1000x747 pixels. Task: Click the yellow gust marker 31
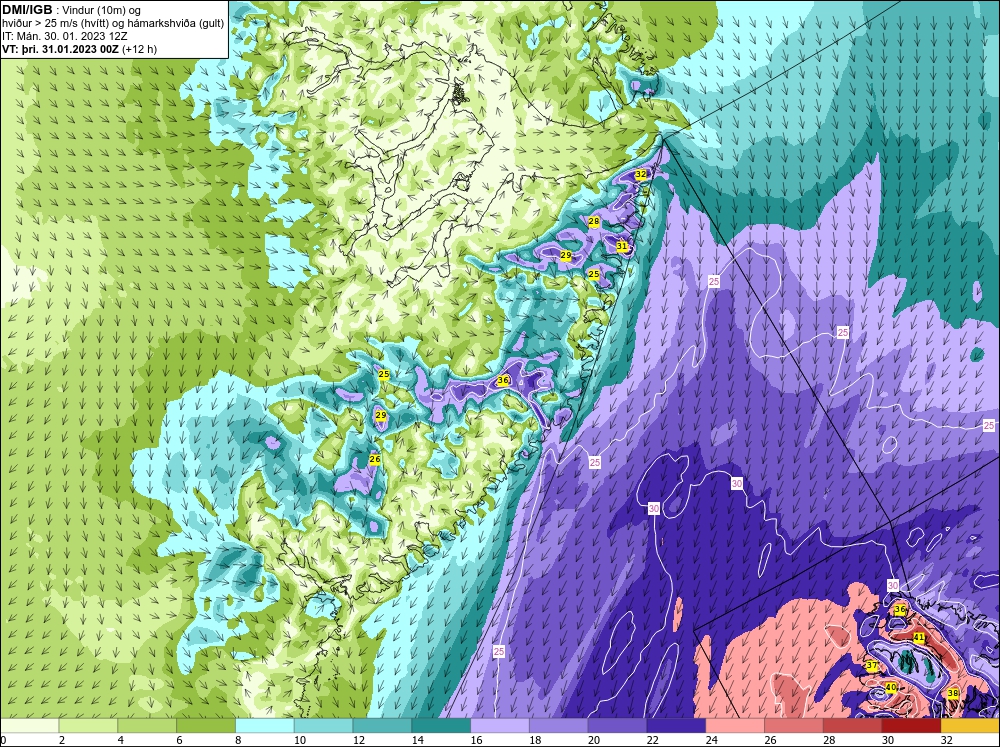pyautogui.click(x=622, y=246)
